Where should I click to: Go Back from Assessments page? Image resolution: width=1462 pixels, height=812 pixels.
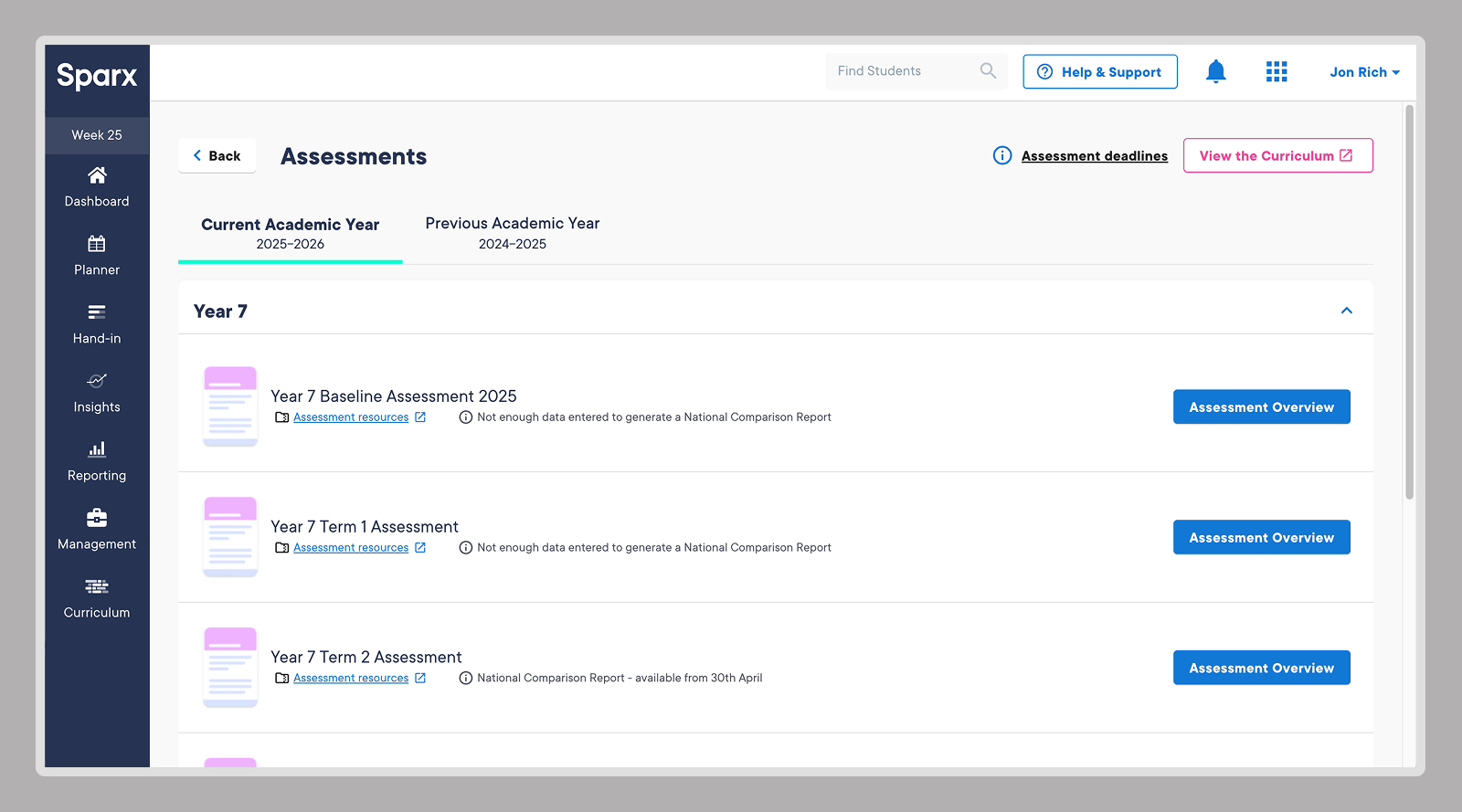[217, 155]
